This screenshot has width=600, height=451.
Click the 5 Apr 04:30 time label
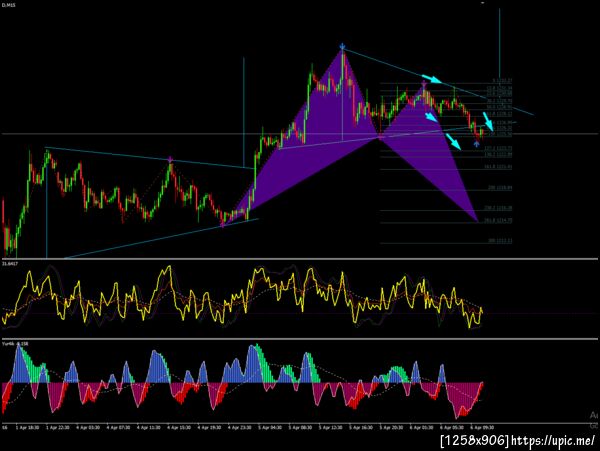(270, 427)
